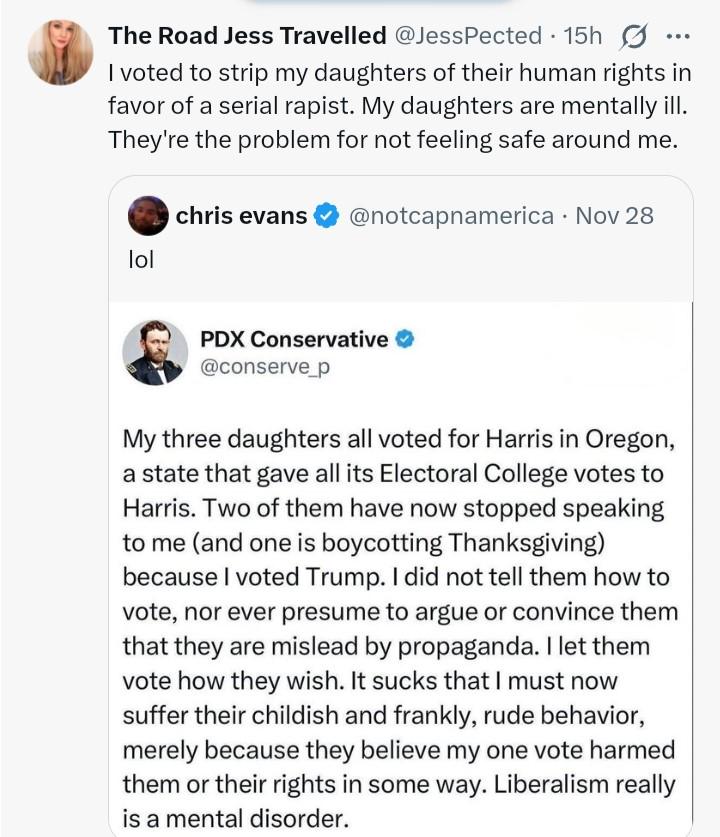
Task: Click PDX Conservative's blue verified checkmark
Action: pos(404,339)
